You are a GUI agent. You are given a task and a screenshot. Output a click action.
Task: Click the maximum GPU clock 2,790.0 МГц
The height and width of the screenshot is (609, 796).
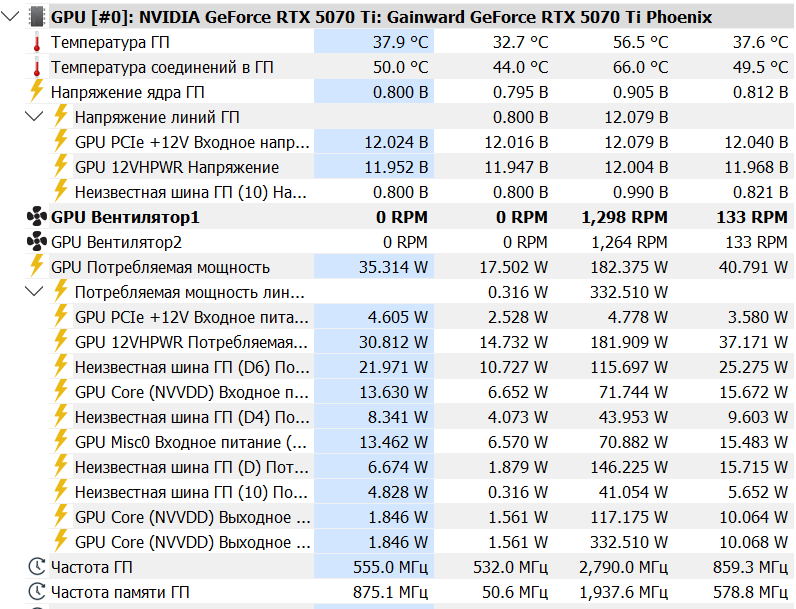point(624,567)
